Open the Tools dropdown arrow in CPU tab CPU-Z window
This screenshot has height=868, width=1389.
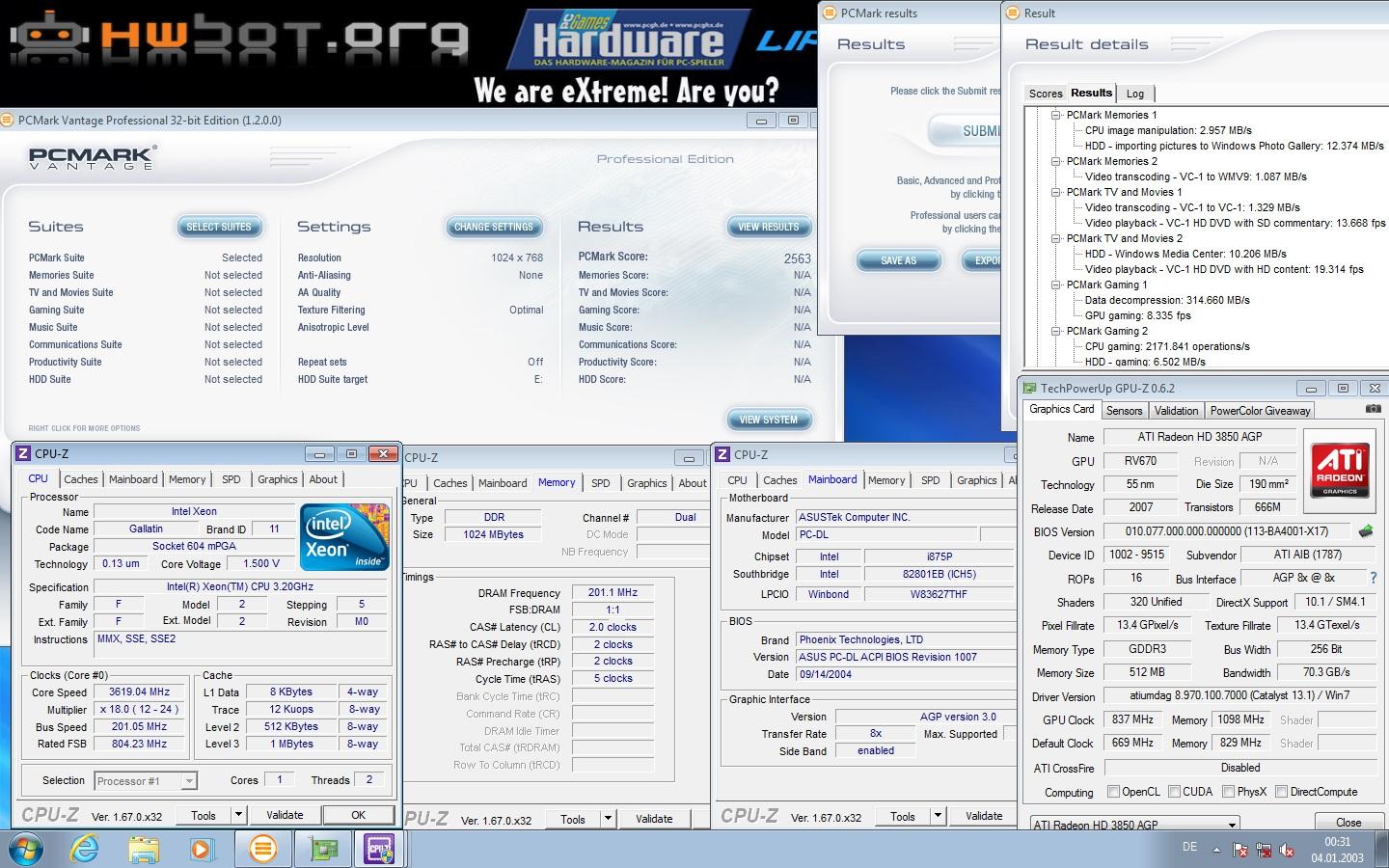click(x=238, y=815)
